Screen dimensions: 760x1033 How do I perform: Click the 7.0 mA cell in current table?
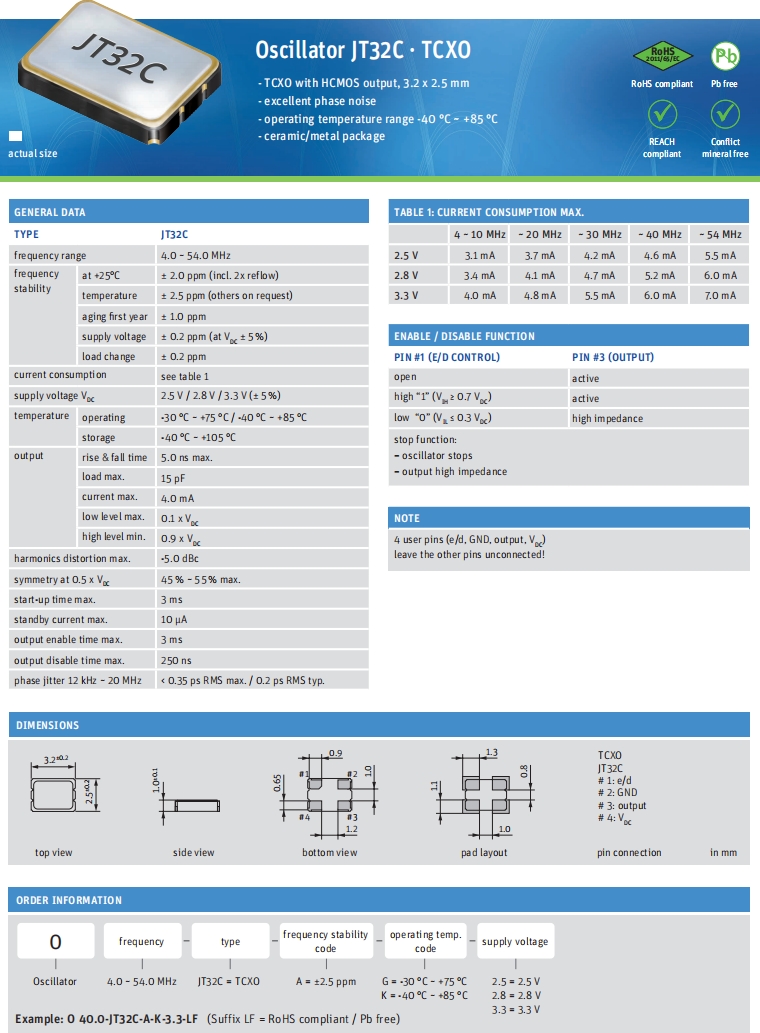point(720,295)
